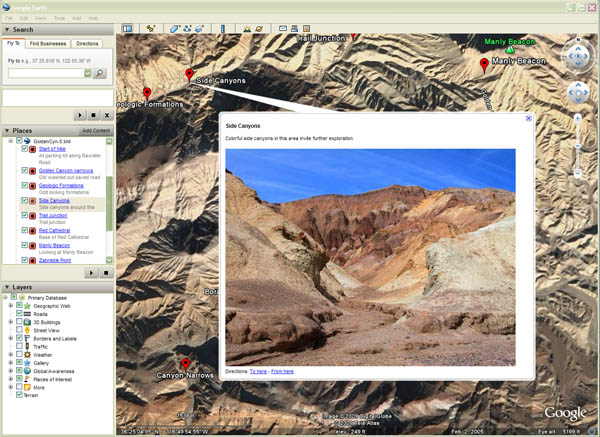Close the Side Canyons info balloon

pyautogui.click(x=528, y=118)
